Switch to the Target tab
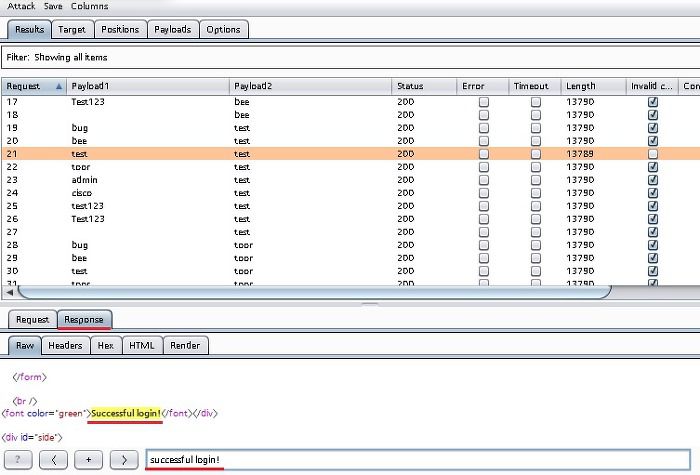The width and height of the screenshot is (700, 475). point(71,29)
